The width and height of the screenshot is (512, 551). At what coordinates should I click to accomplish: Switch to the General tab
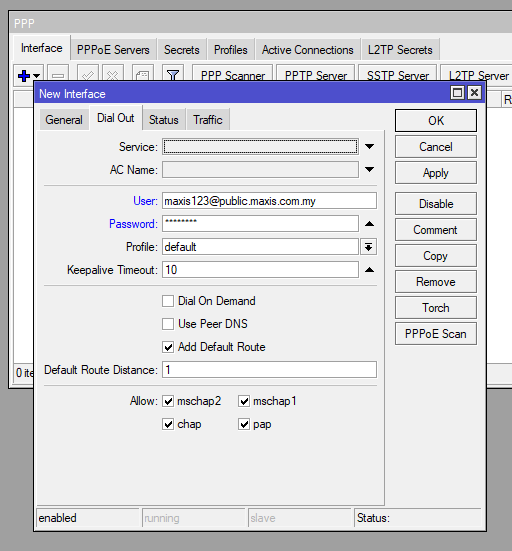pos(64,120)
